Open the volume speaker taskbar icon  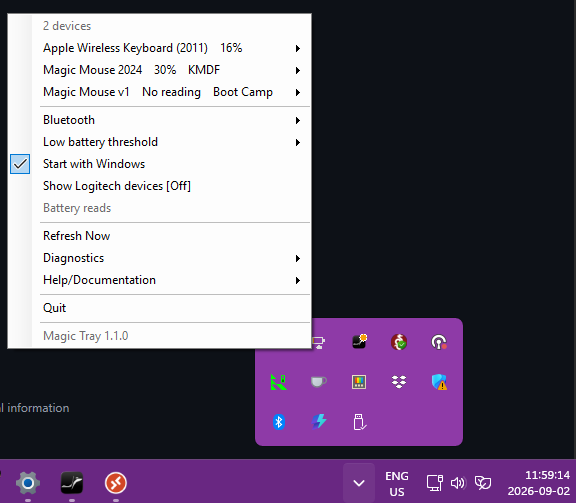point(458,483)
